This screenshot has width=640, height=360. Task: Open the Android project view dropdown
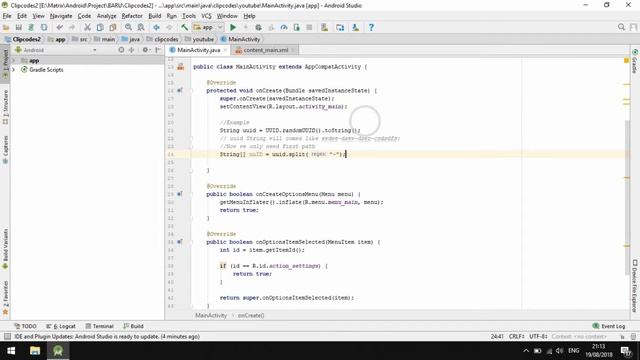point(56,50)
